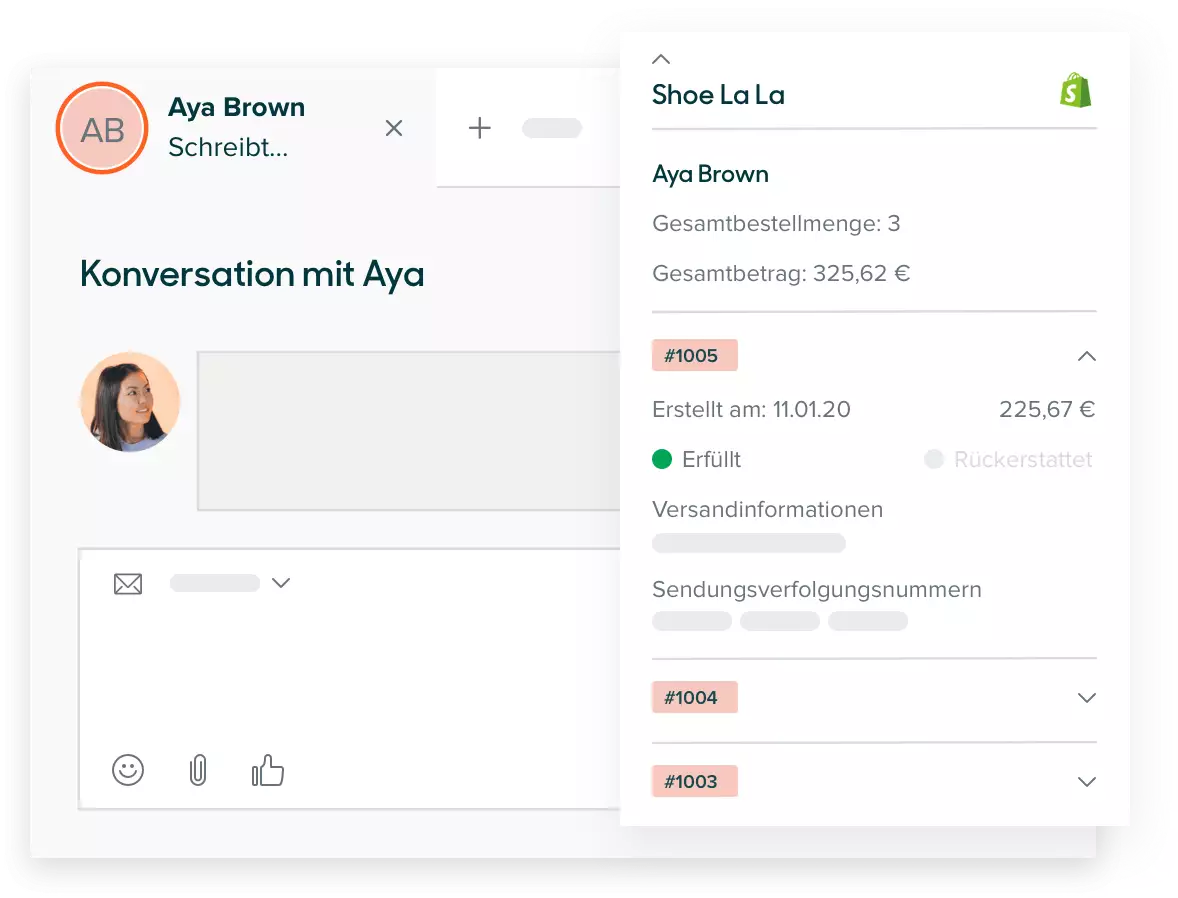Click the 'Schreibt...' typing status
The width and height of the screenshot is (1178, 898).
coord(228,147)
